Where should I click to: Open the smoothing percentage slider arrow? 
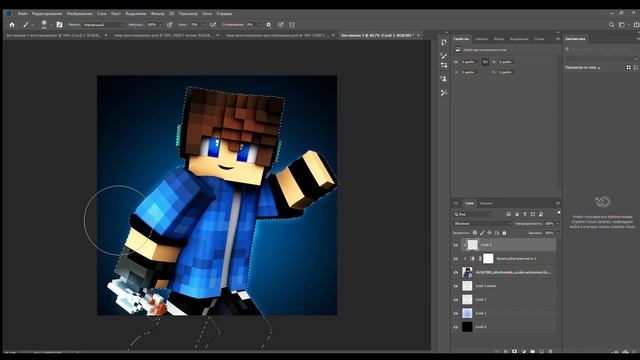pyautogui.click(x=260, y=25)
